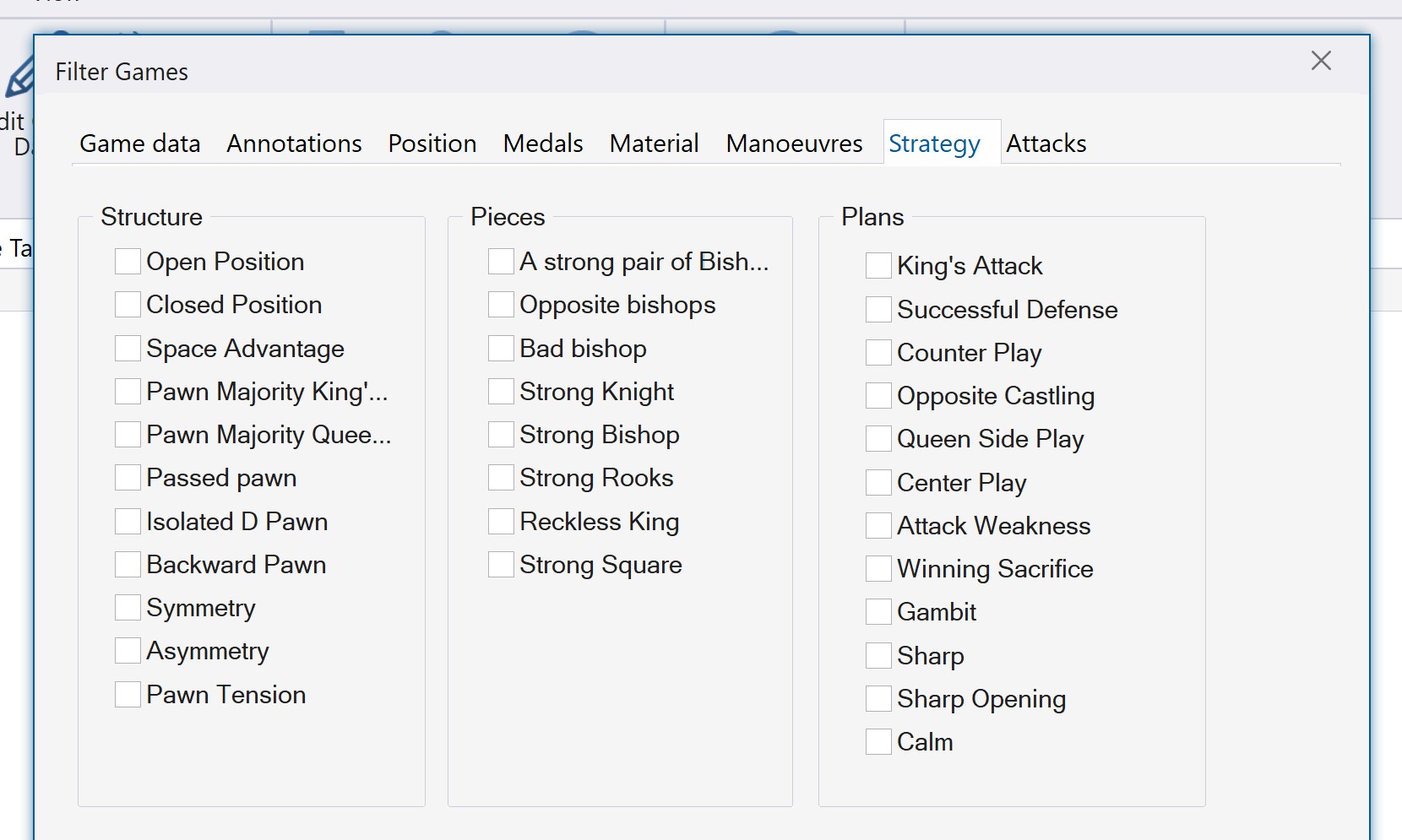Toggle the Pawn Tension checkbox
The image size is (1402, 840).
[128, 694]
